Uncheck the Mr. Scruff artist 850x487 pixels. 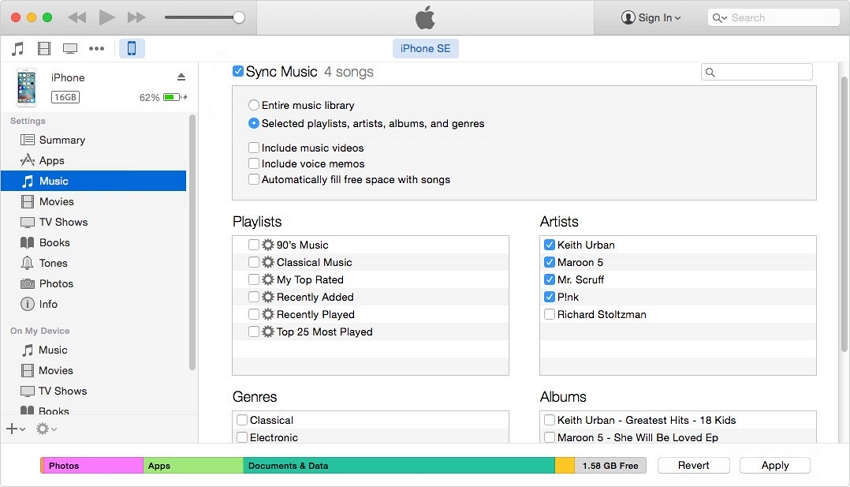click(549, 279)
